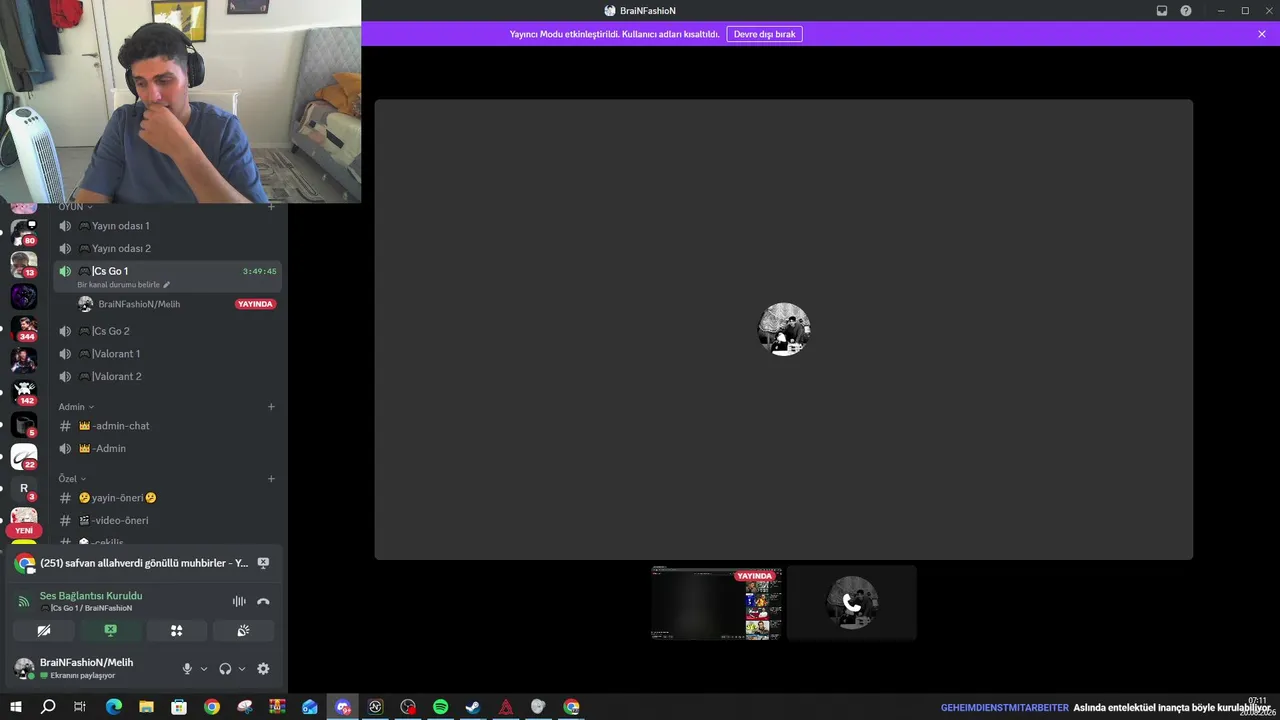Image resolution: width=1280 pixels, height=720 pixels.
Task: Jump to new mentions via YENİ pill
Action: [24, 531]
